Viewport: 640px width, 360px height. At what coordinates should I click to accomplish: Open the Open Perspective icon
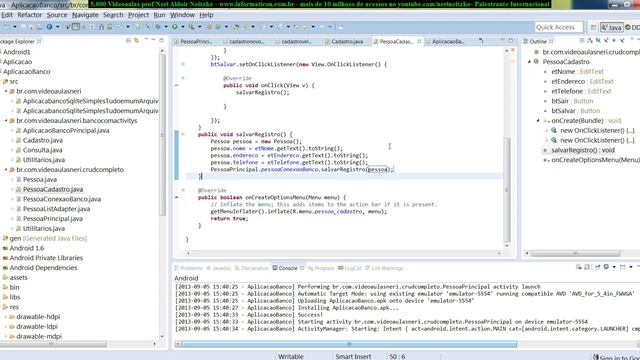[593, 27]
